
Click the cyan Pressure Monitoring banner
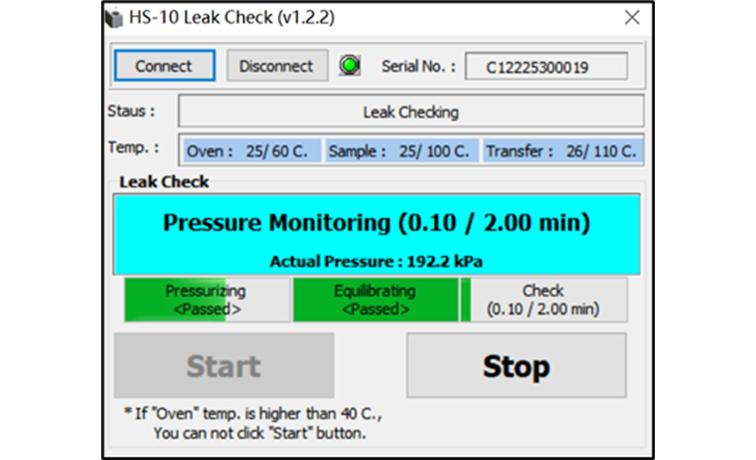(x=377, y=234)
